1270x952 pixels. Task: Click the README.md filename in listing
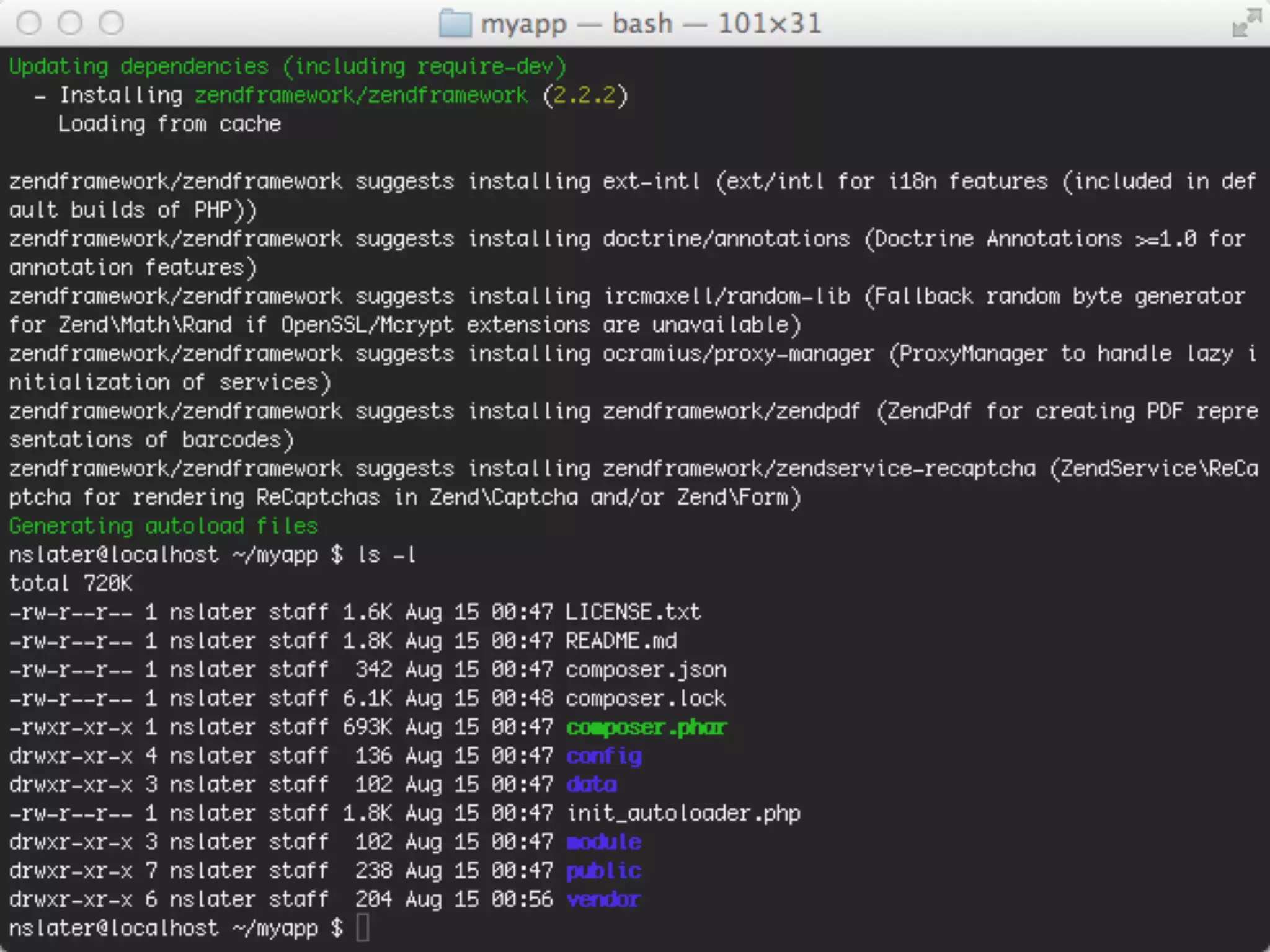click(x=621, y=641)
